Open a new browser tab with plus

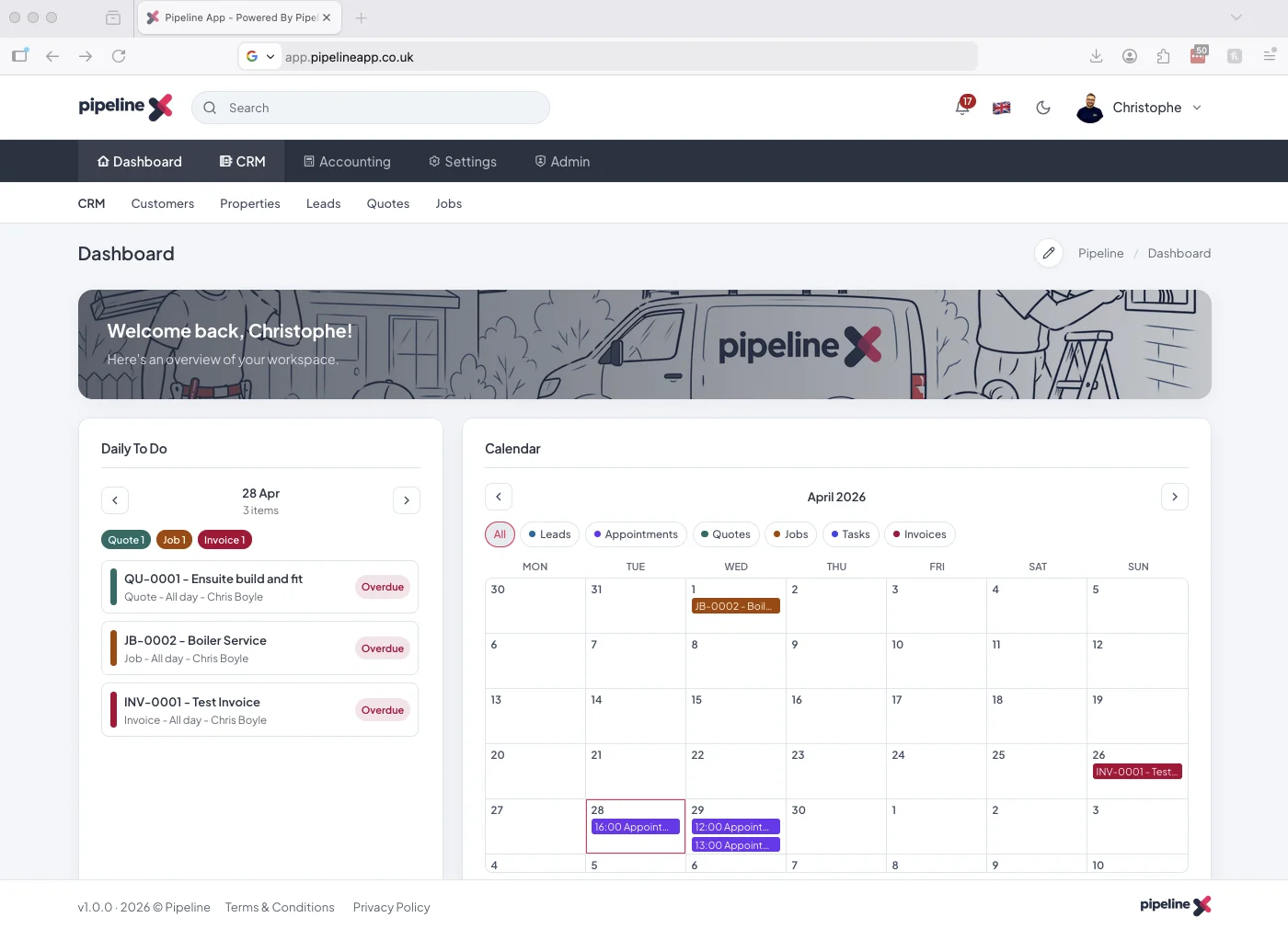361,17
